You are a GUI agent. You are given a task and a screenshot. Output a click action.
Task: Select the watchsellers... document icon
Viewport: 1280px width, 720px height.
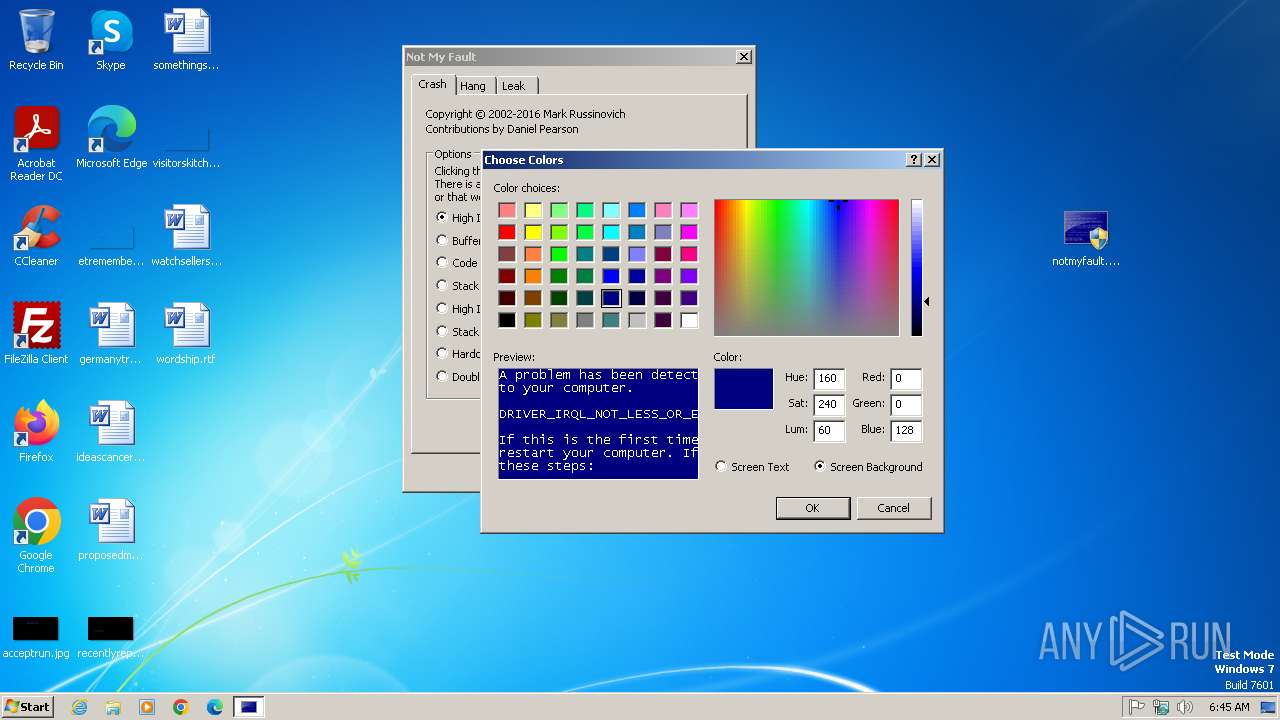coord(186,235)
